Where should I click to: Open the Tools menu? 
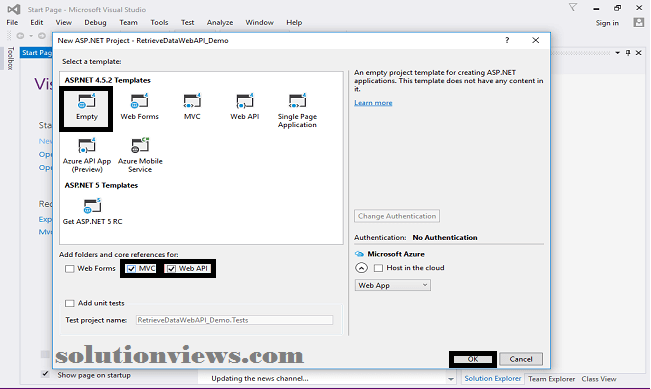[x=159, y=22]
